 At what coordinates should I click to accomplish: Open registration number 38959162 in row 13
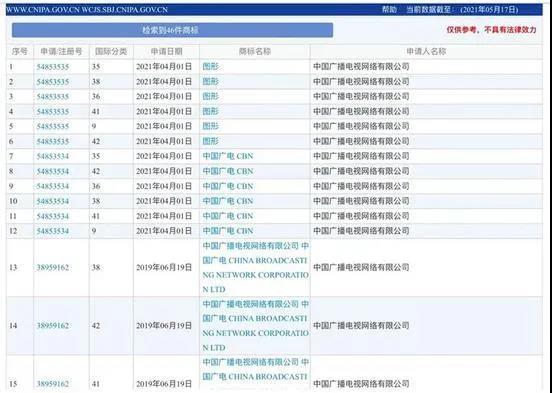(x=53, y=268)
